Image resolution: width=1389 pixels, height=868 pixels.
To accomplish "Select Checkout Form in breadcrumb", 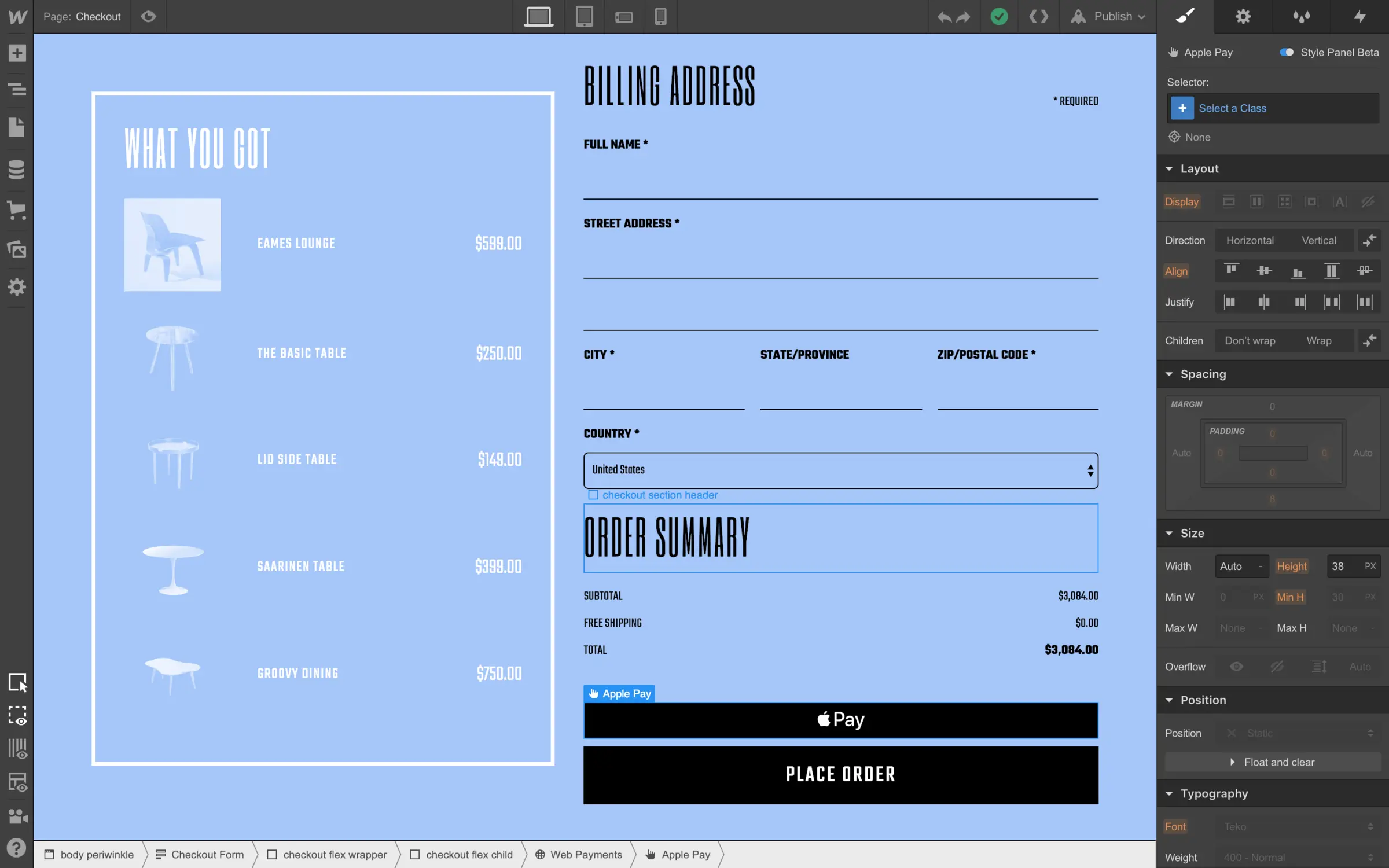I will [x=200, y=855].
